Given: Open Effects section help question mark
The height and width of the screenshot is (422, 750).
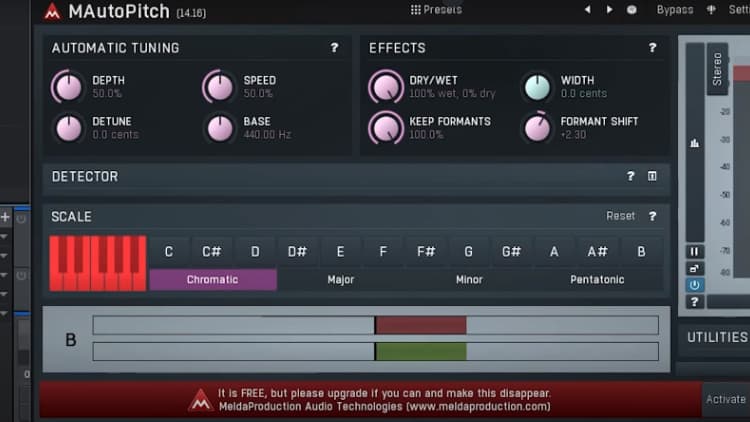Looking at the screenshot, I should (x=652, y=48).
